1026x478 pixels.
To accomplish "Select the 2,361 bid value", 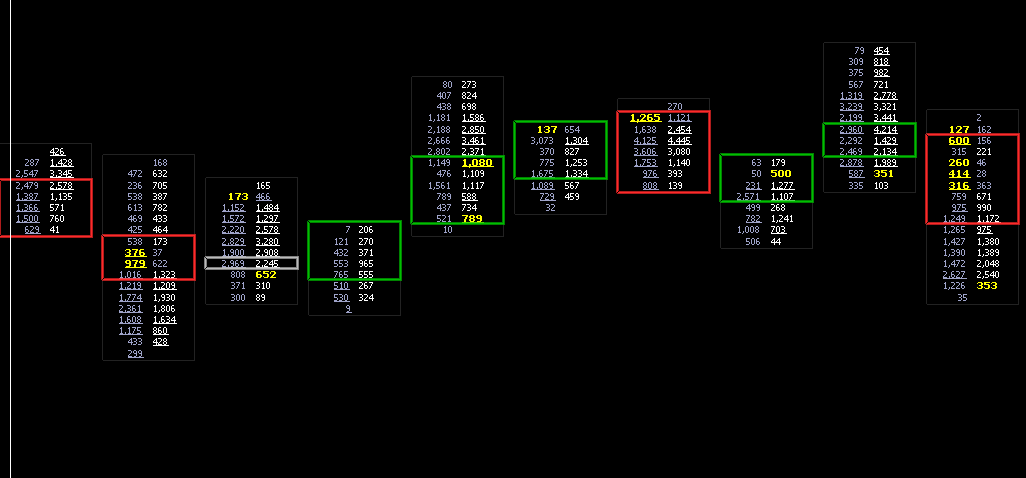I will (130, 309).
